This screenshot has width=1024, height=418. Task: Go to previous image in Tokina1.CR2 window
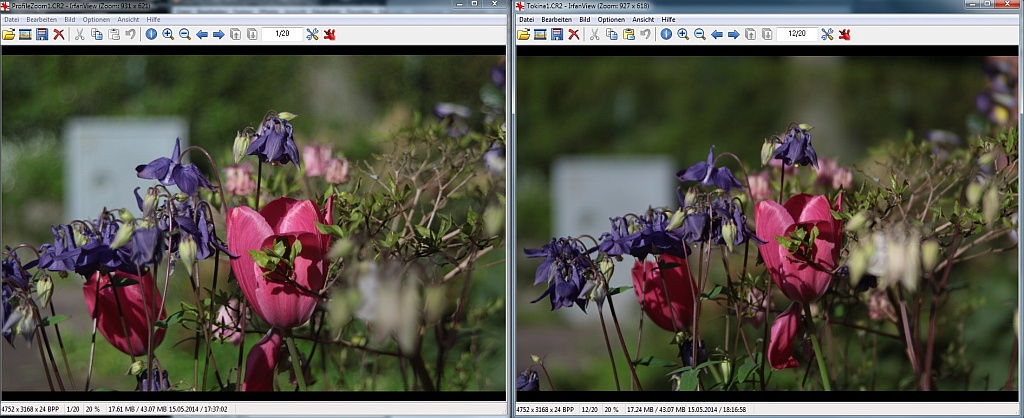[717, 34]
